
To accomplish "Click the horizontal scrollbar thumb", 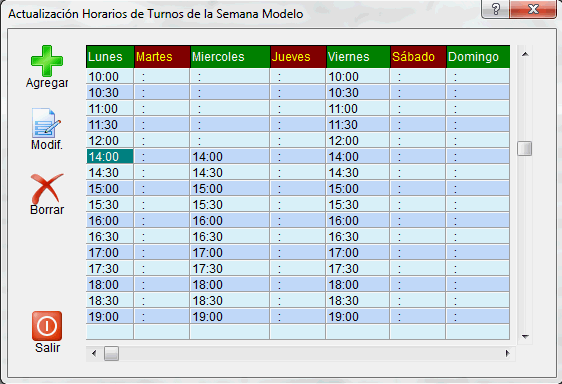I will point(111,354).
